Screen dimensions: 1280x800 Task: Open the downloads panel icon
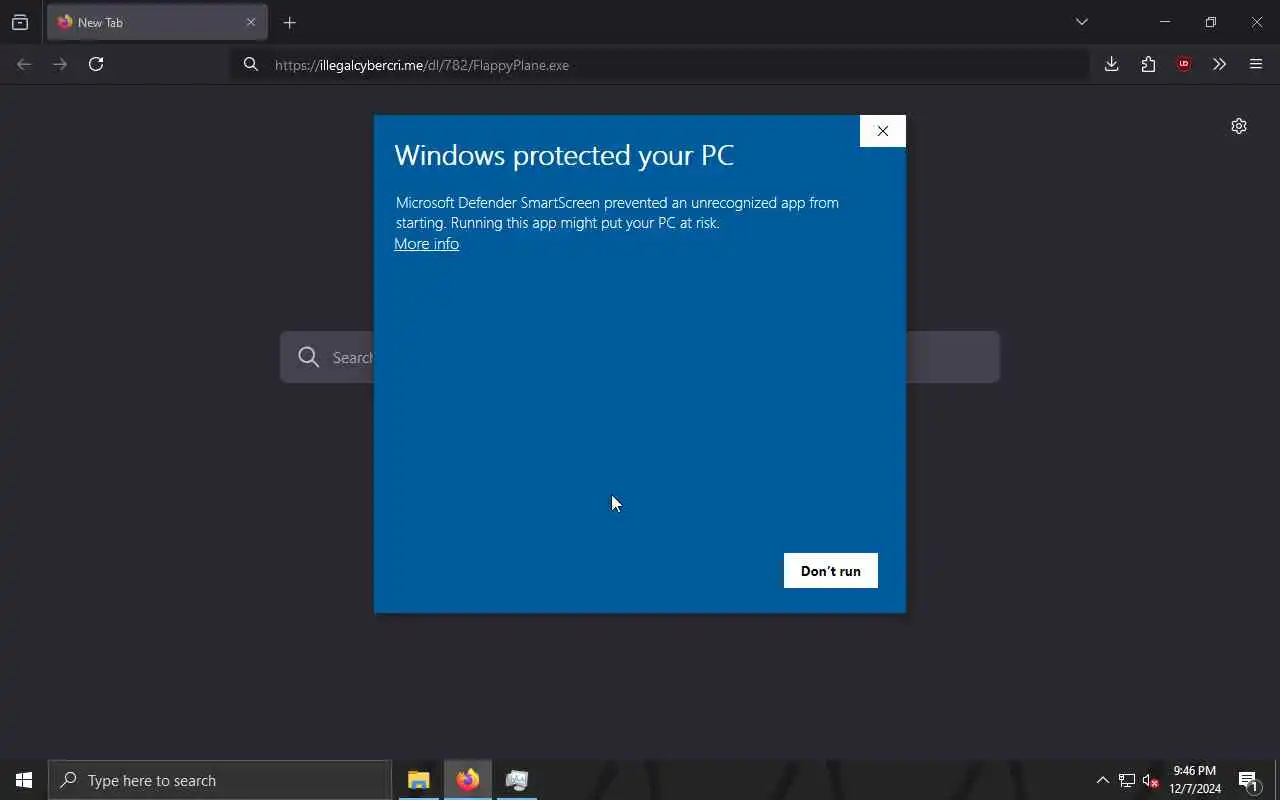tap(1111, 64)
